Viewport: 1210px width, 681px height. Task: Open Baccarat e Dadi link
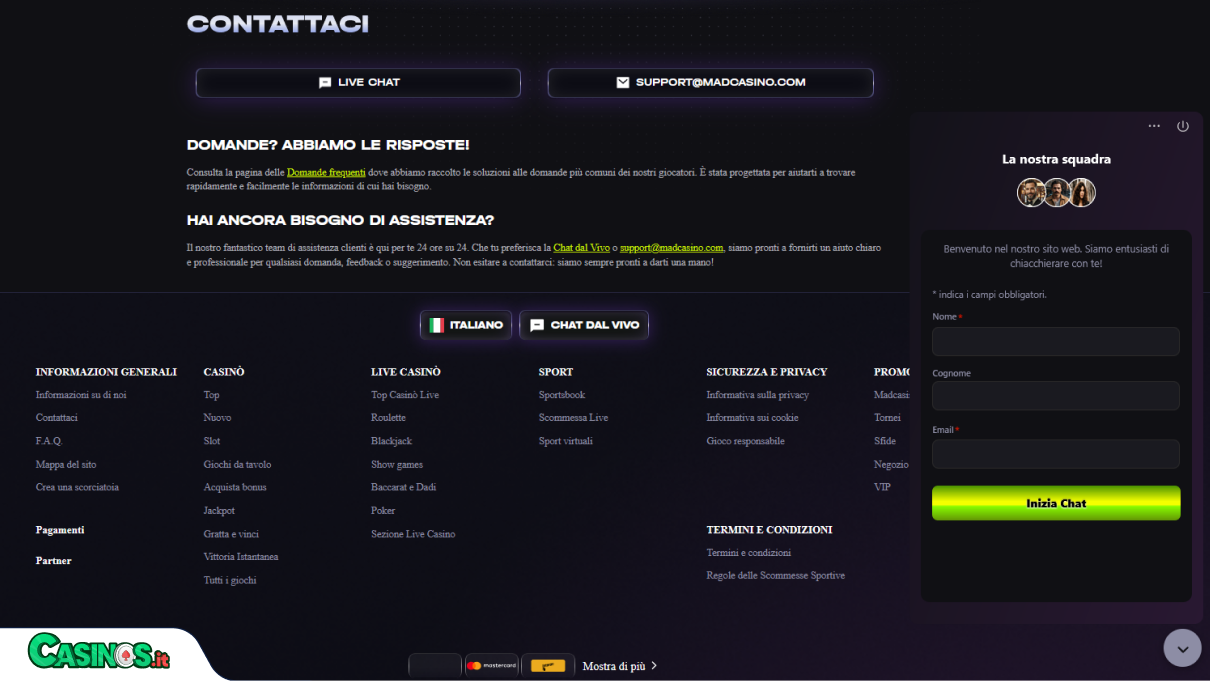click(403, 488)
